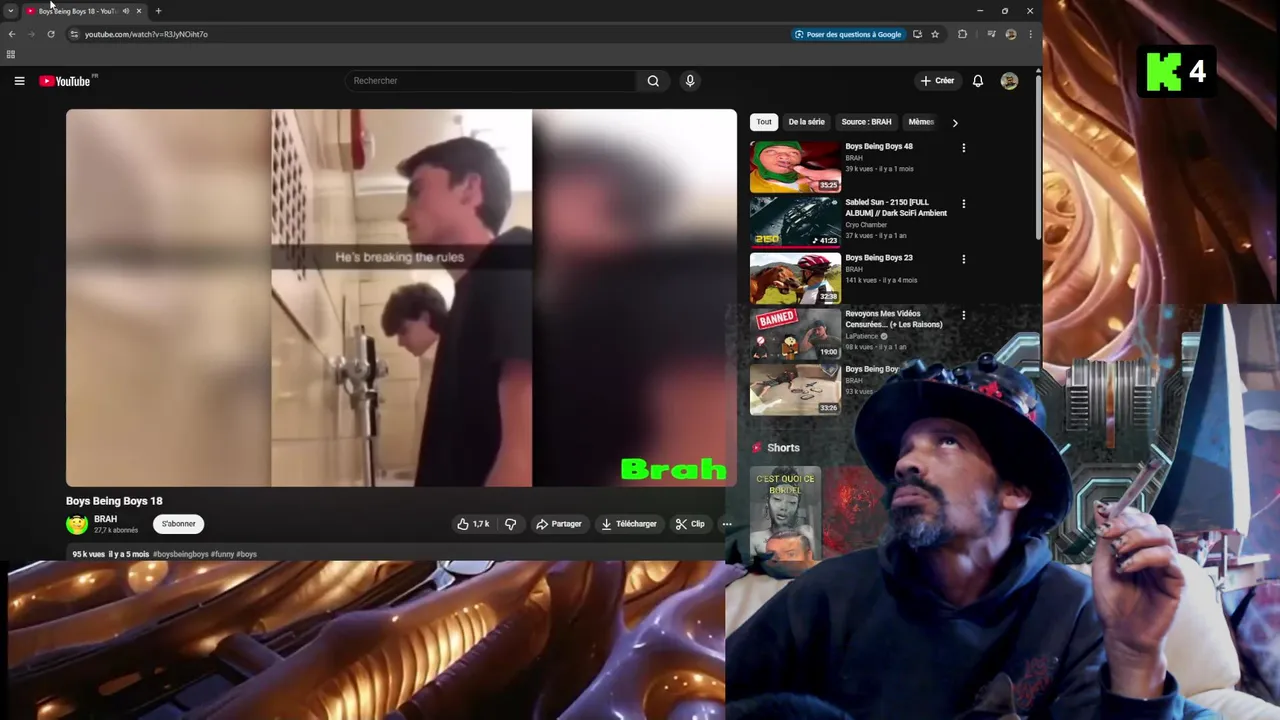Open options for Sabled Sun 2150 video
The height and width of the screenshot is (720, 1280).
click(x=964, y=204)
